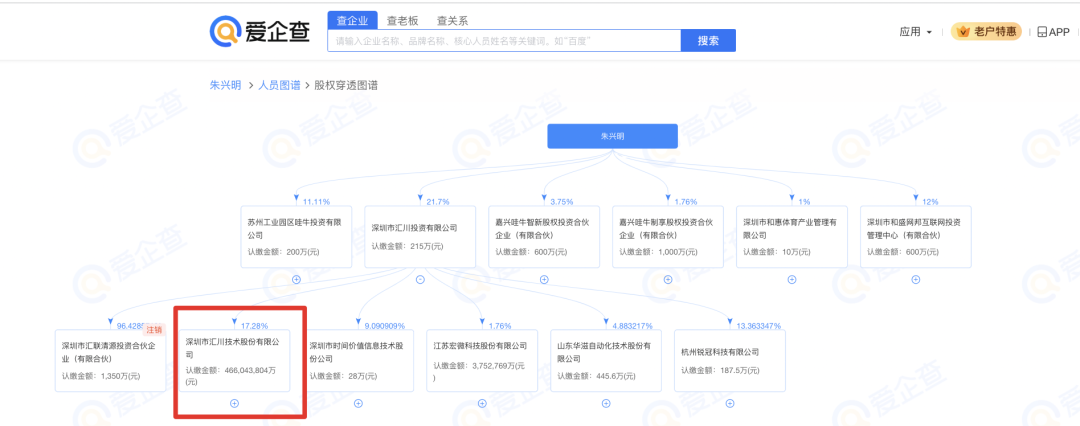This screenshot has width=1080, height=426.
Task: Click the 4.883217% share percentage label
Action: (633, 325)
